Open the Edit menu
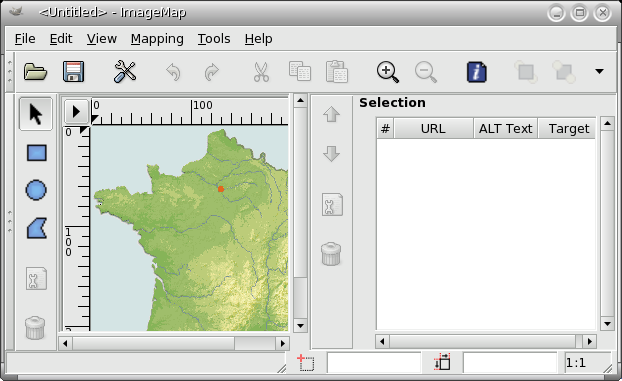The image size is (622, 381). tap(61, 39)
